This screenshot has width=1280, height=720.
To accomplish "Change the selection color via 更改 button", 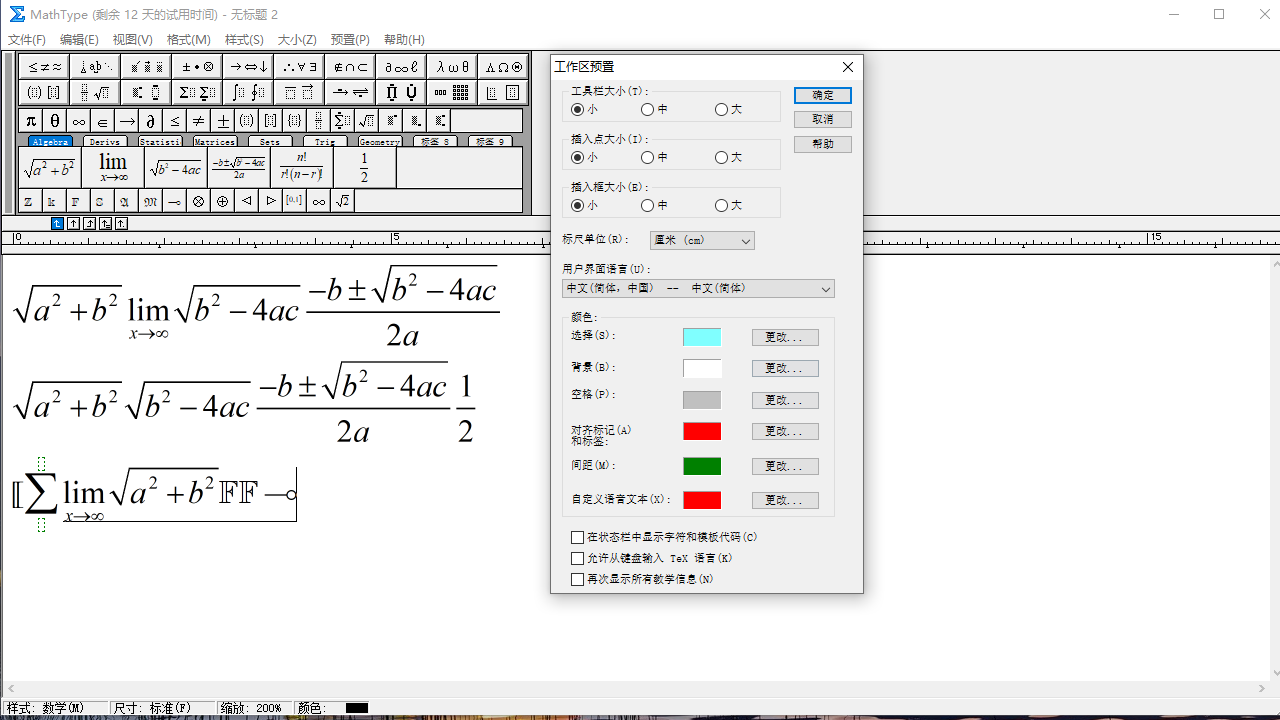I will [x=785, y=337].
